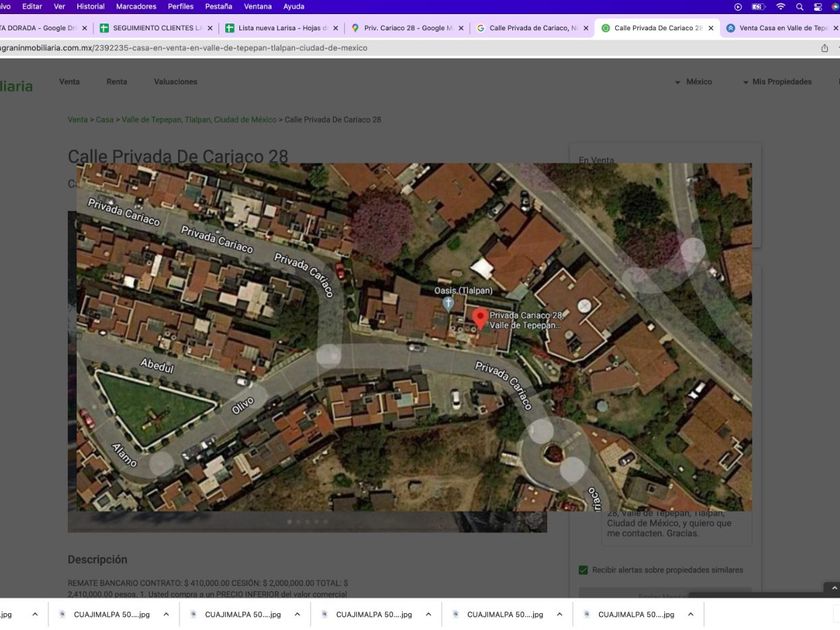Click the share icon in the address bar
This screenshot has height=630, width=840.
pos(824,48)
